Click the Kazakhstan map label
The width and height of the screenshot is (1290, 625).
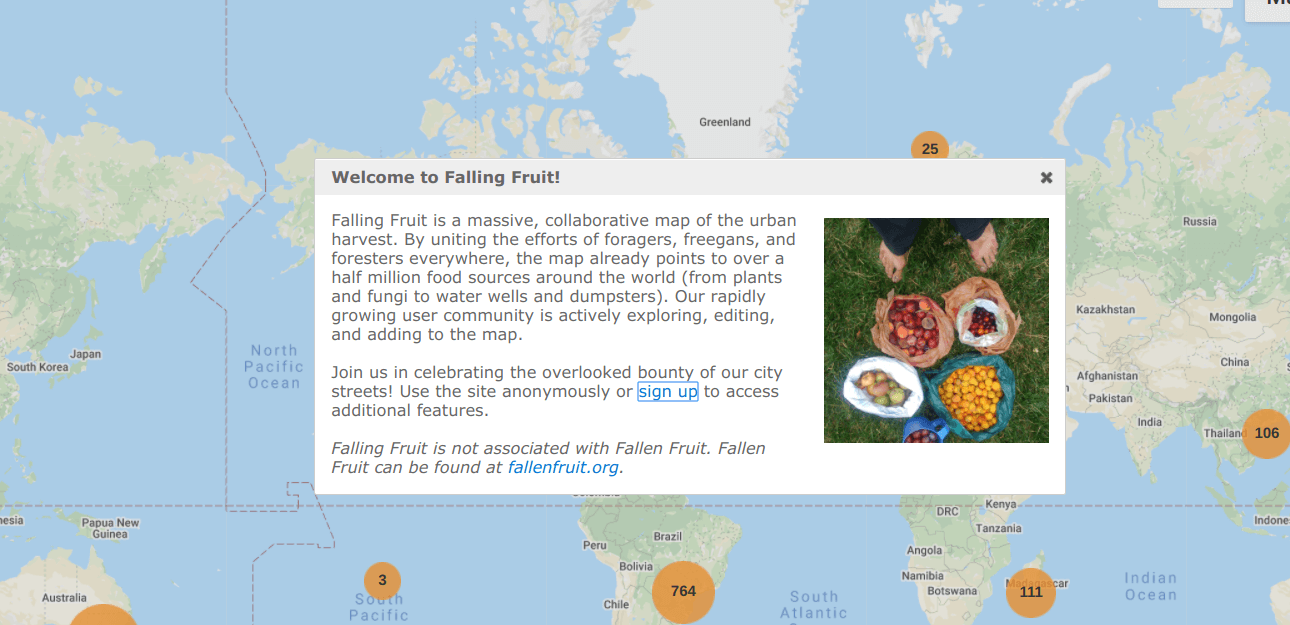pyautogui.click(x=1106, y=310)
